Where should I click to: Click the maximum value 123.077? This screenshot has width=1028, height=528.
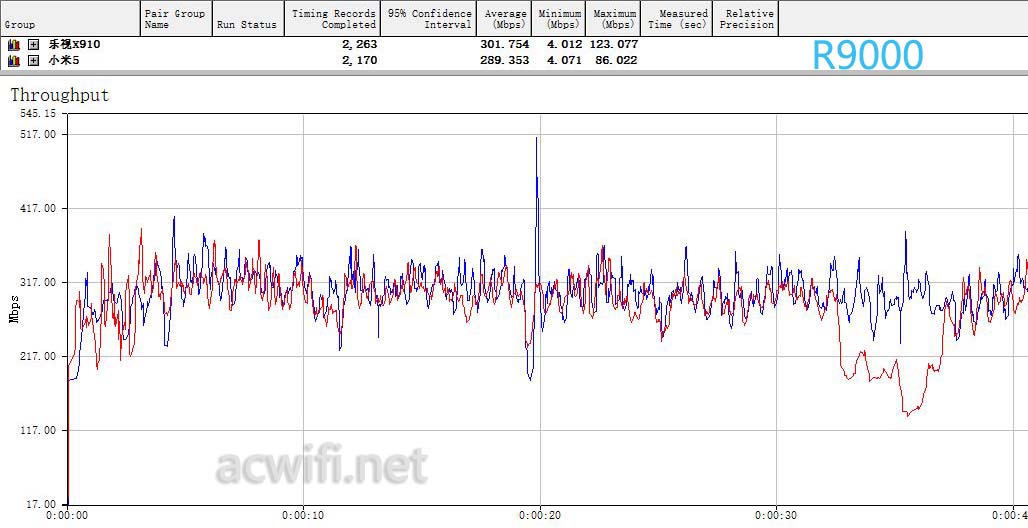pos(616,45)
